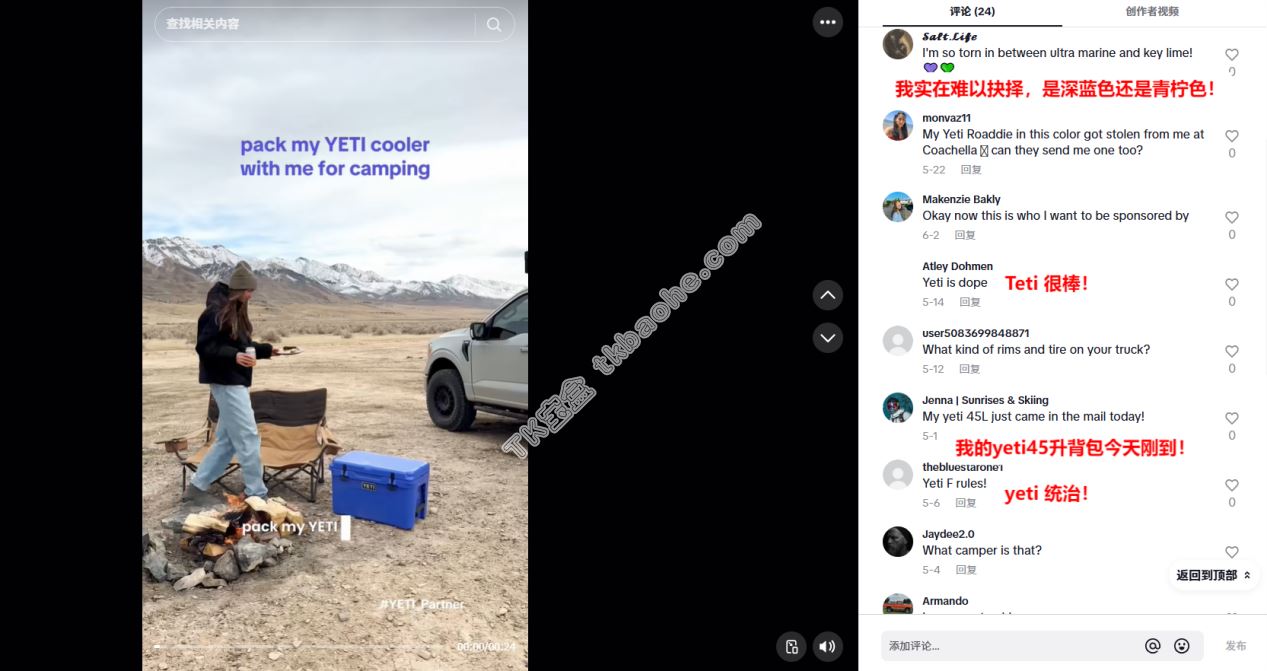The width and height of the screenshot is (1267, 671).
Task: Click 回复 under monvaz11's comment
Action: (x=971, y=170)
